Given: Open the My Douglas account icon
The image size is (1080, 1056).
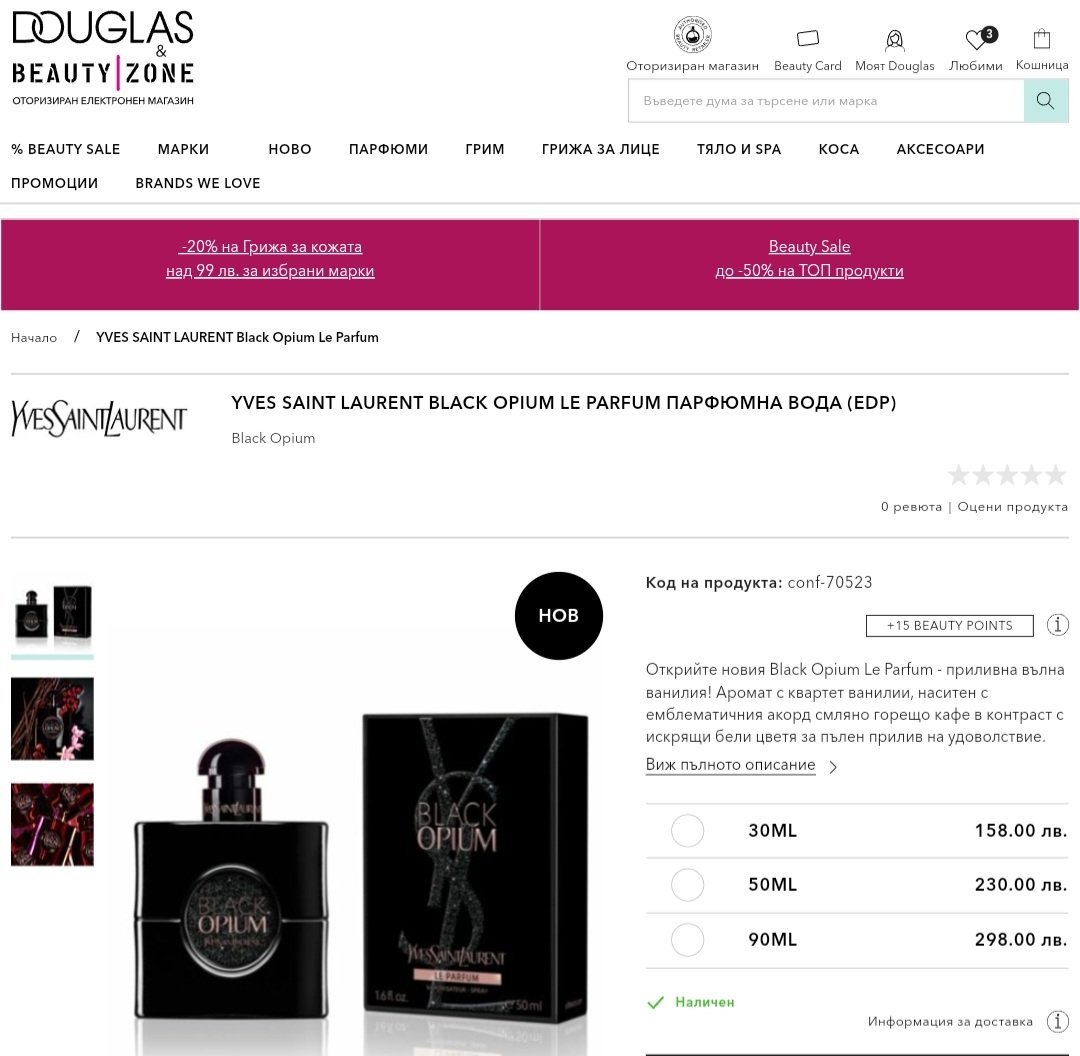Looking at the screenshot, I should click(x=894, y=40).
